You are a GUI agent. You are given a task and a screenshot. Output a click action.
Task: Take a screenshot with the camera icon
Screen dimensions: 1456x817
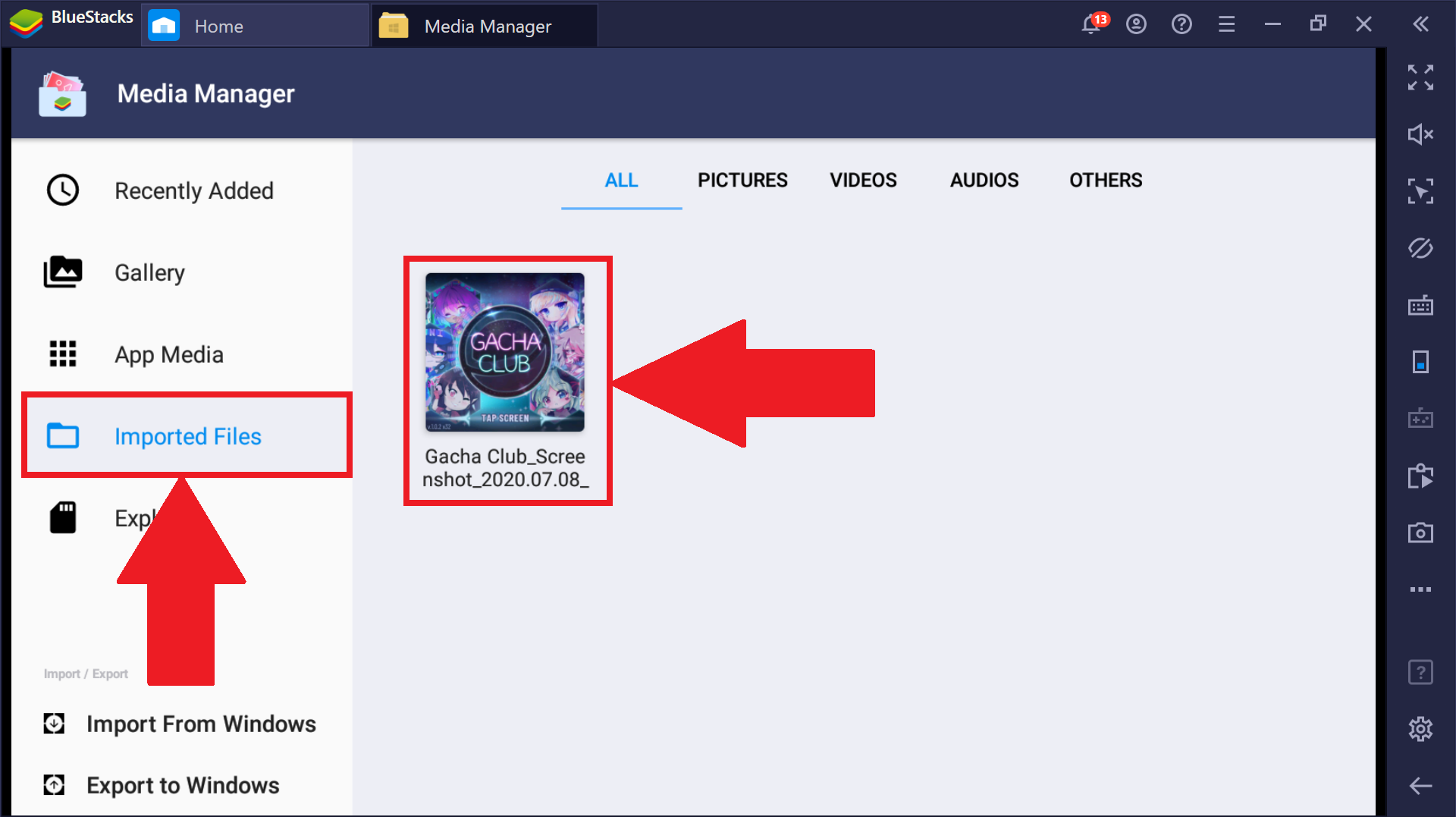tap(1420, 533)
